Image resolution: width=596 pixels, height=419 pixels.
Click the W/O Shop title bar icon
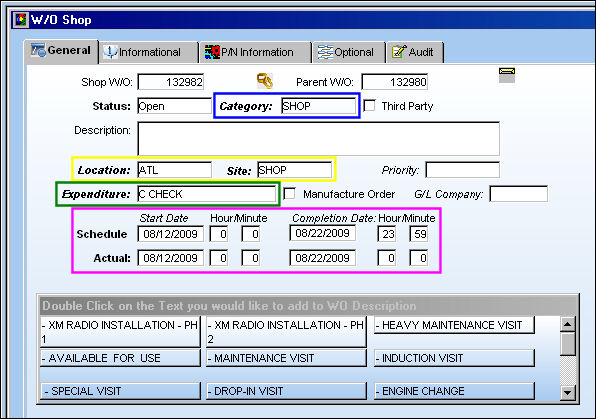(x=20, y=20)
